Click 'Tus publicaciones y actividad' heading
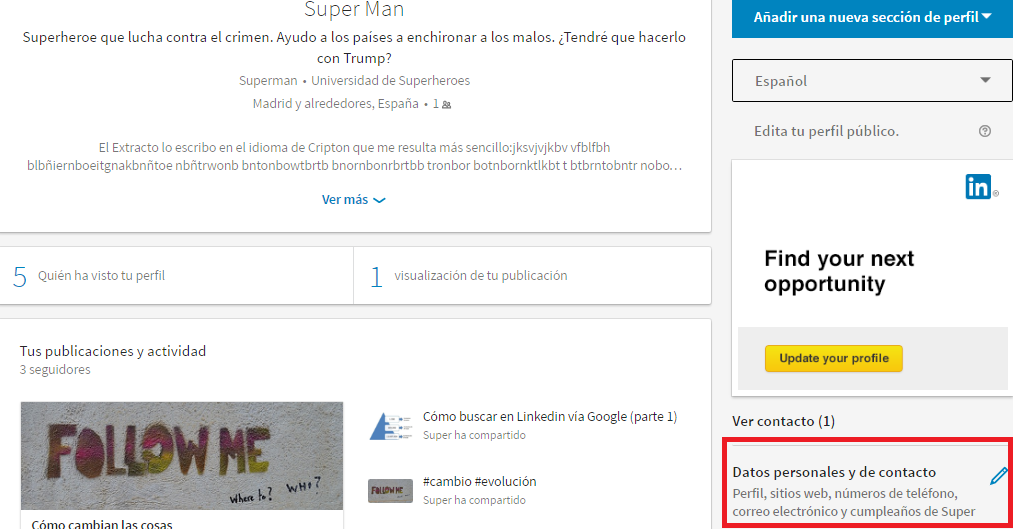This screenshot has width=1013, height=529. coord(113,351)
